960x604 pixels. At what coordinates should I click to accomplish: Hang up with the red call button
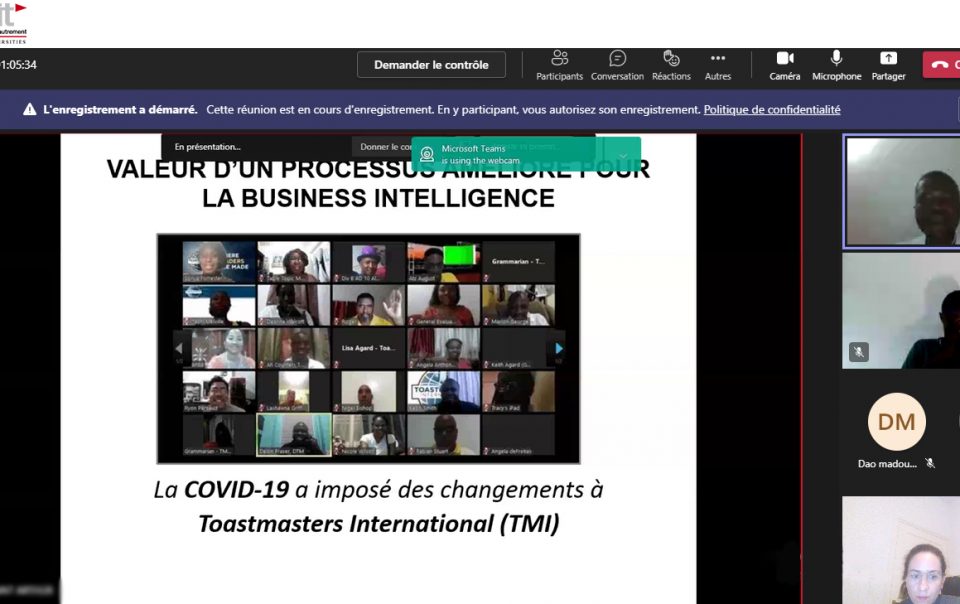[942, 64]
